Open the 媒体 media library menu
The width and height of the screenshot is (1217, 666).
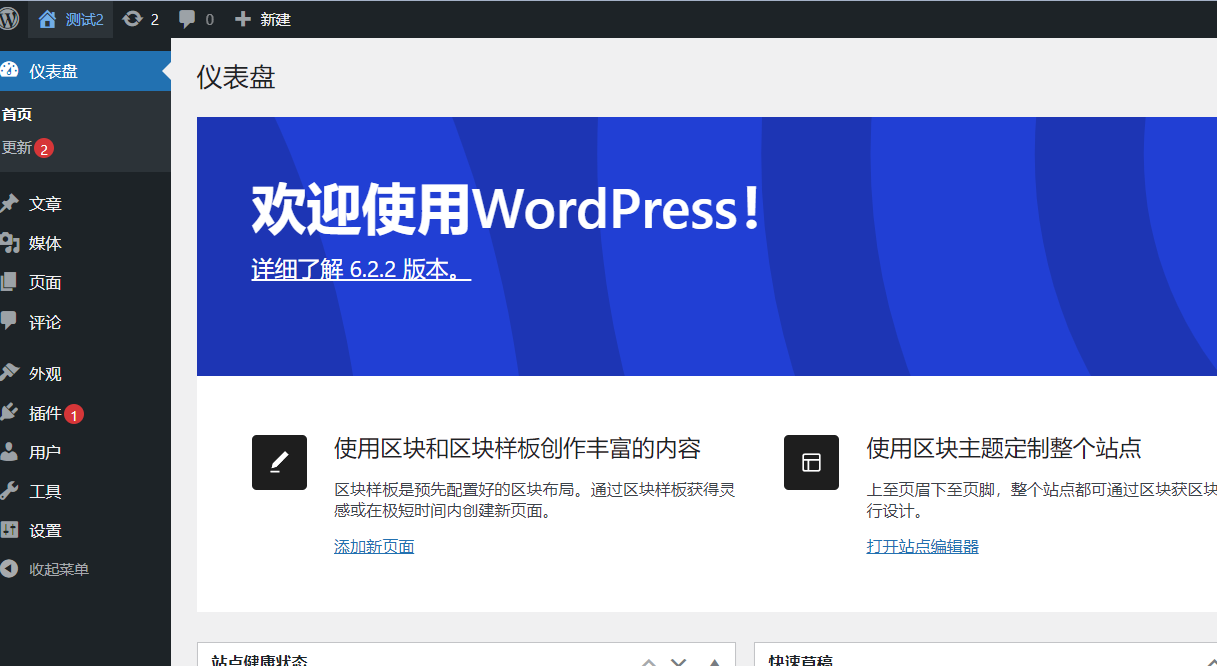[x=45, y=244]
